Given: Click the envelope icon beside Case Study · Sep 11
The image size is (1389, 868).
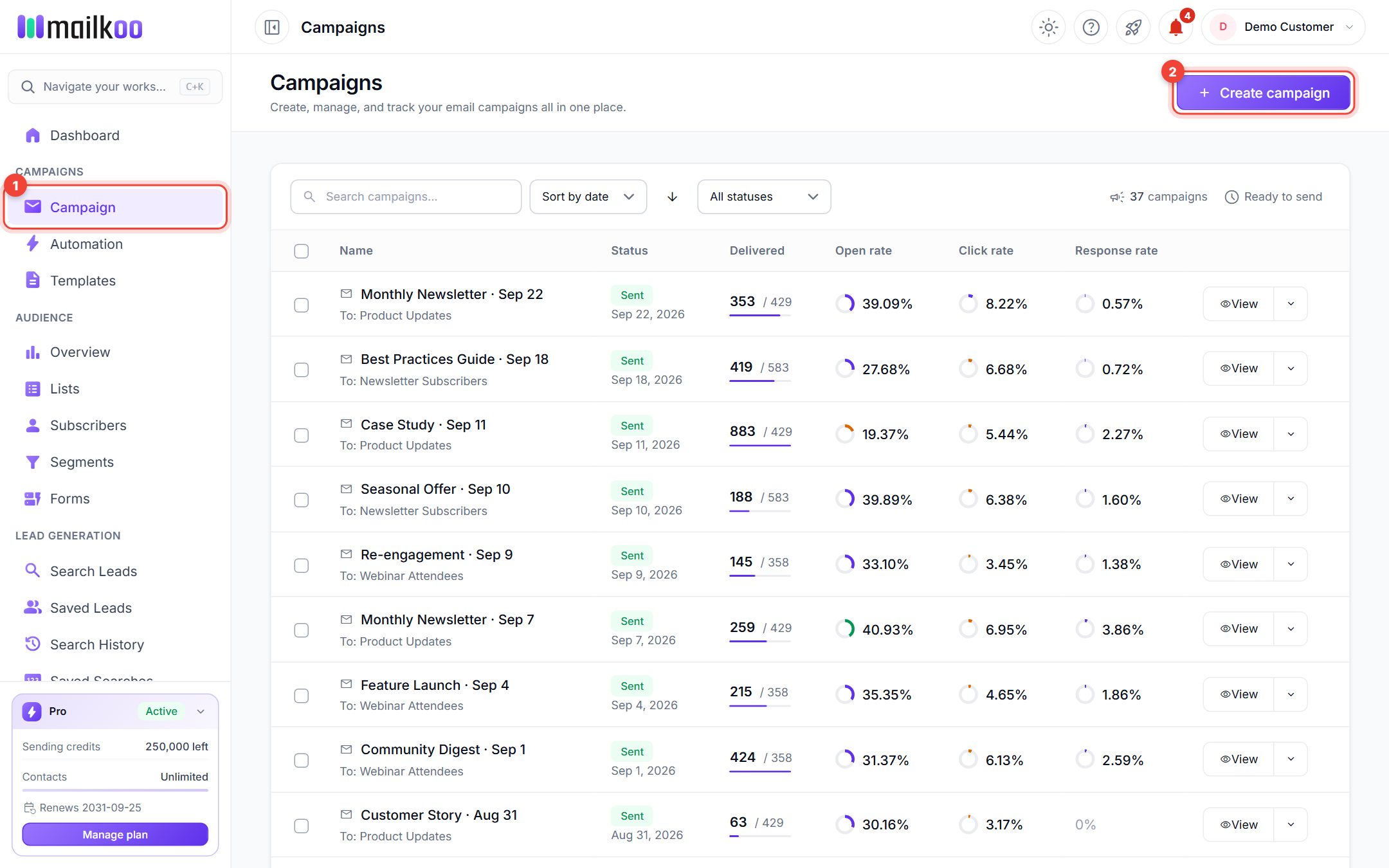Looking at the screenshot, I should coord(346,424).
